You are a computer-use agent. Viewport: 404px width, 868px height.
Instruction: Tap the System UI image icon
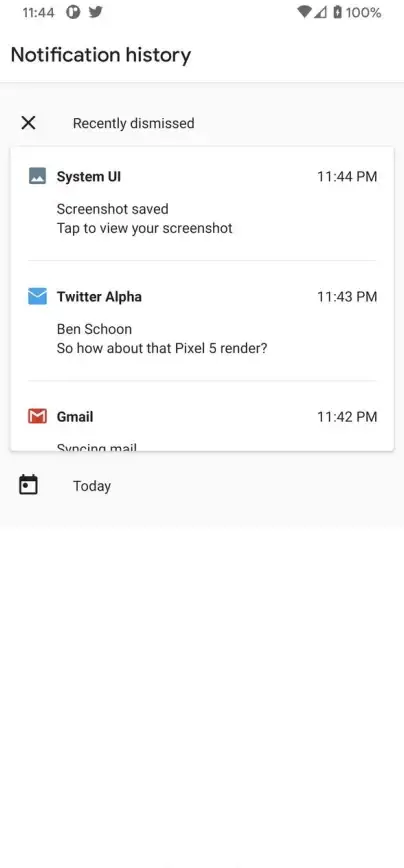pos(37,176)
